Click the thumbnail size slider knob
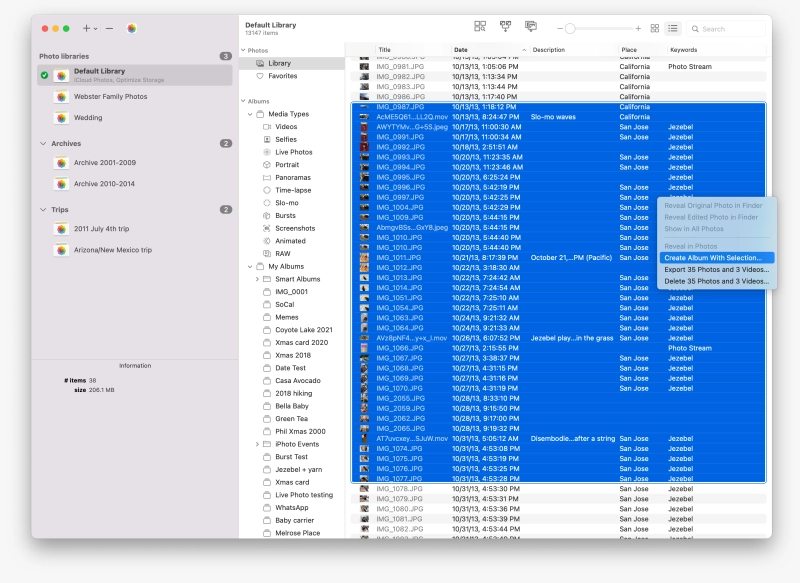800x583 pixels. pos(570,28)
